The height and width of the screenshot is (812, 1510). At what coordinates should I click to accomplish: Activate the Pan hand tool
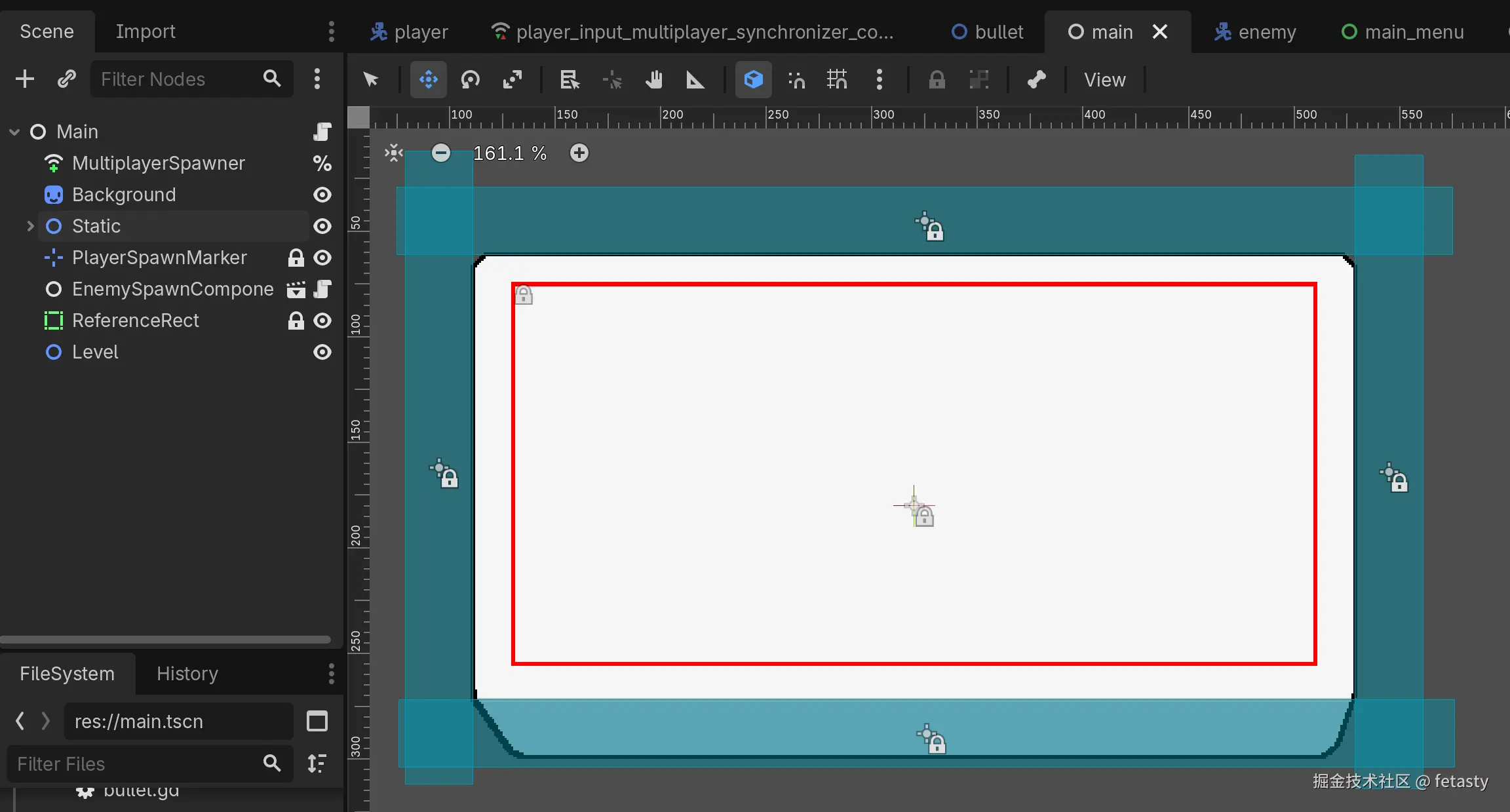point(653,80)
